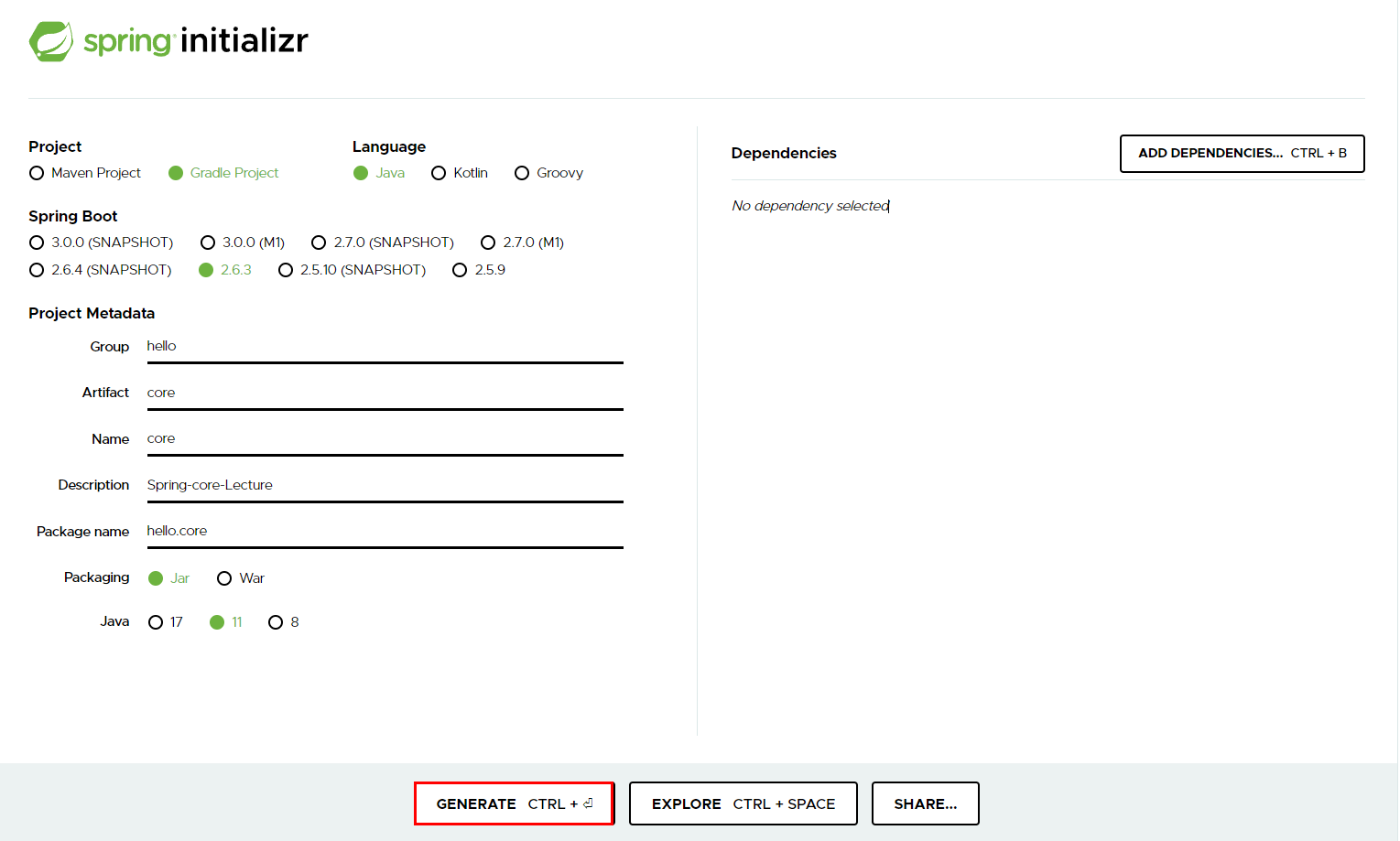Image resolution: width=1400 pixels, height=841 pixels.
Task: Edit the Group field containing hello
Action: tap(385, 347)
